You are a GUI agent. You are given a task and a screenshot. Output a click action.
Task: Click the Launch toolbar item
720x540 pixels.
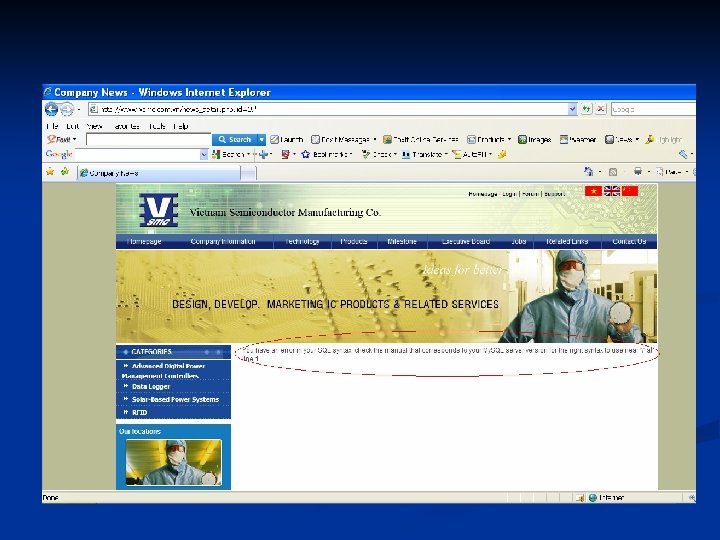click(x=287, y=140)
